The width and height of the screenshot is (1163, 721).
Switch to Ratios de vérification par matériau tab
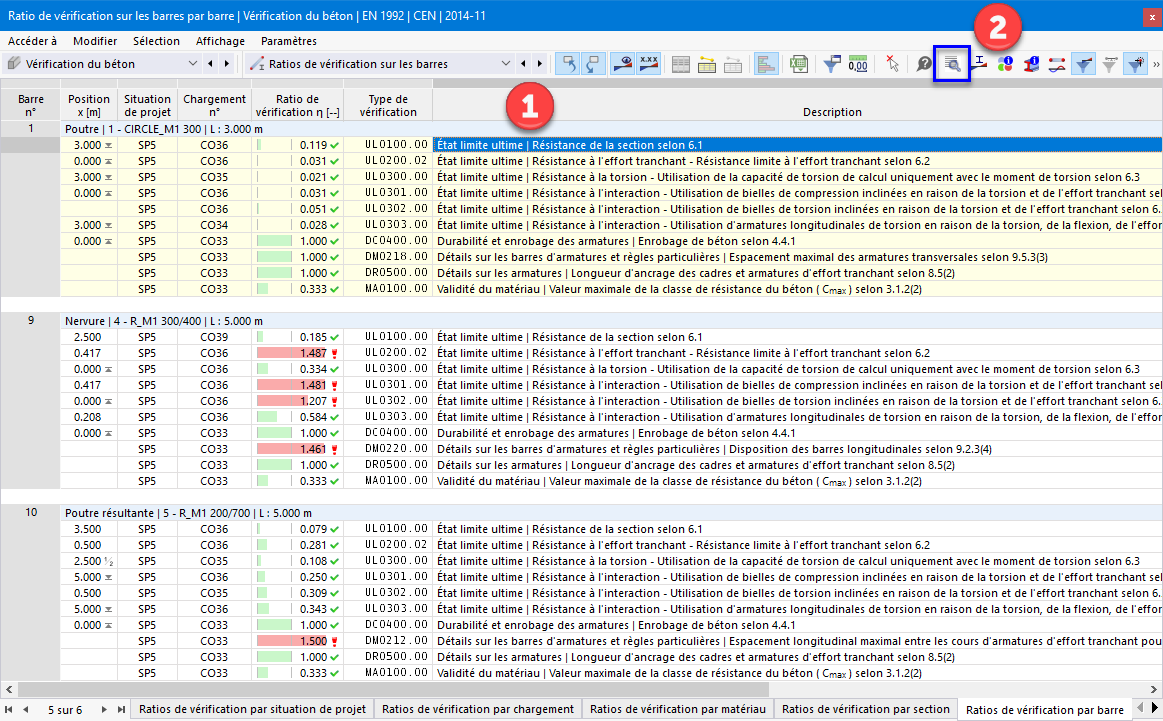pos(678,709)
